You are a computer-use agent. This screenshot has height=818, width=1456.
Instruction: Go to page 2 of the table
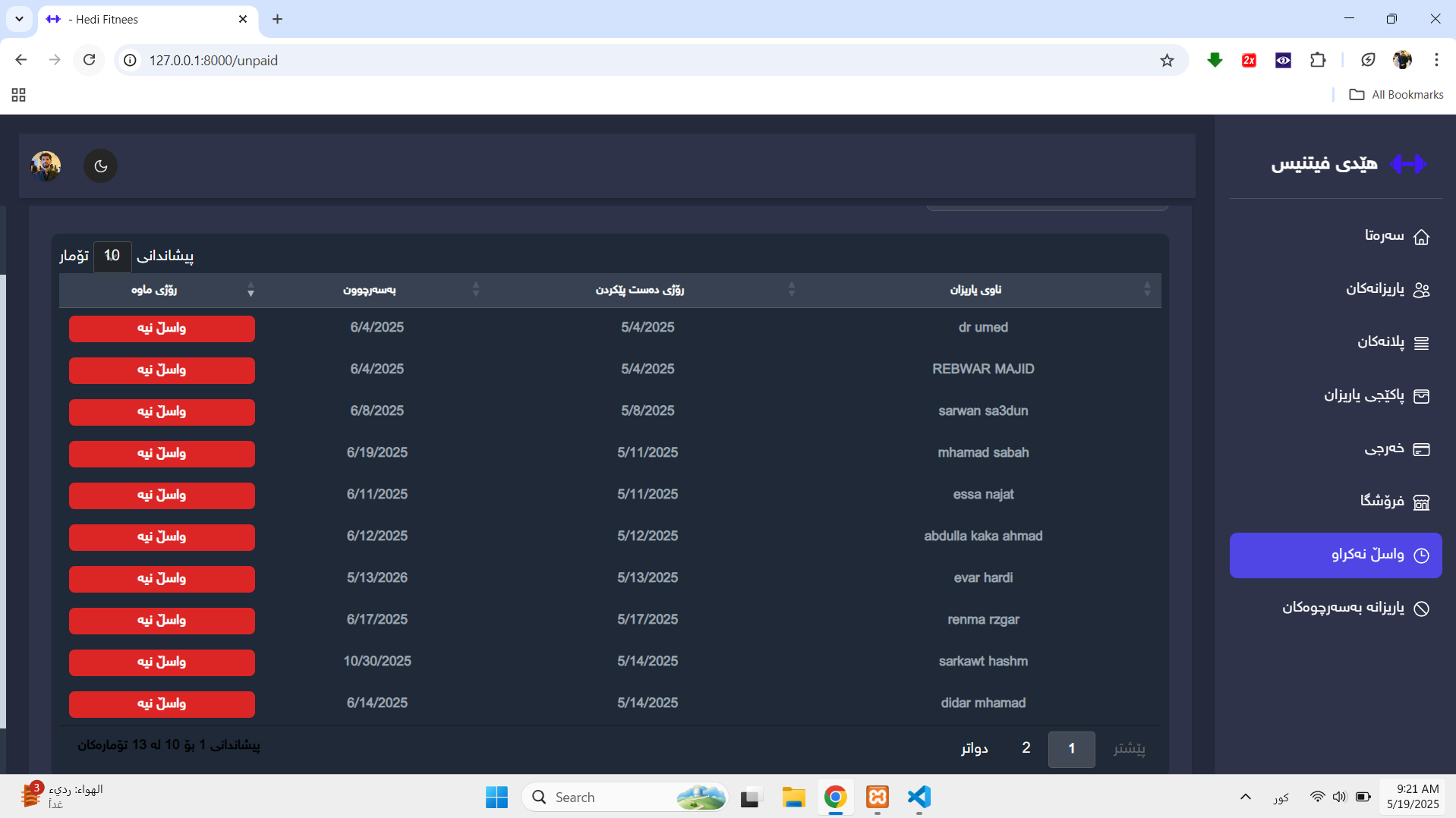[x=1026, y=749]
